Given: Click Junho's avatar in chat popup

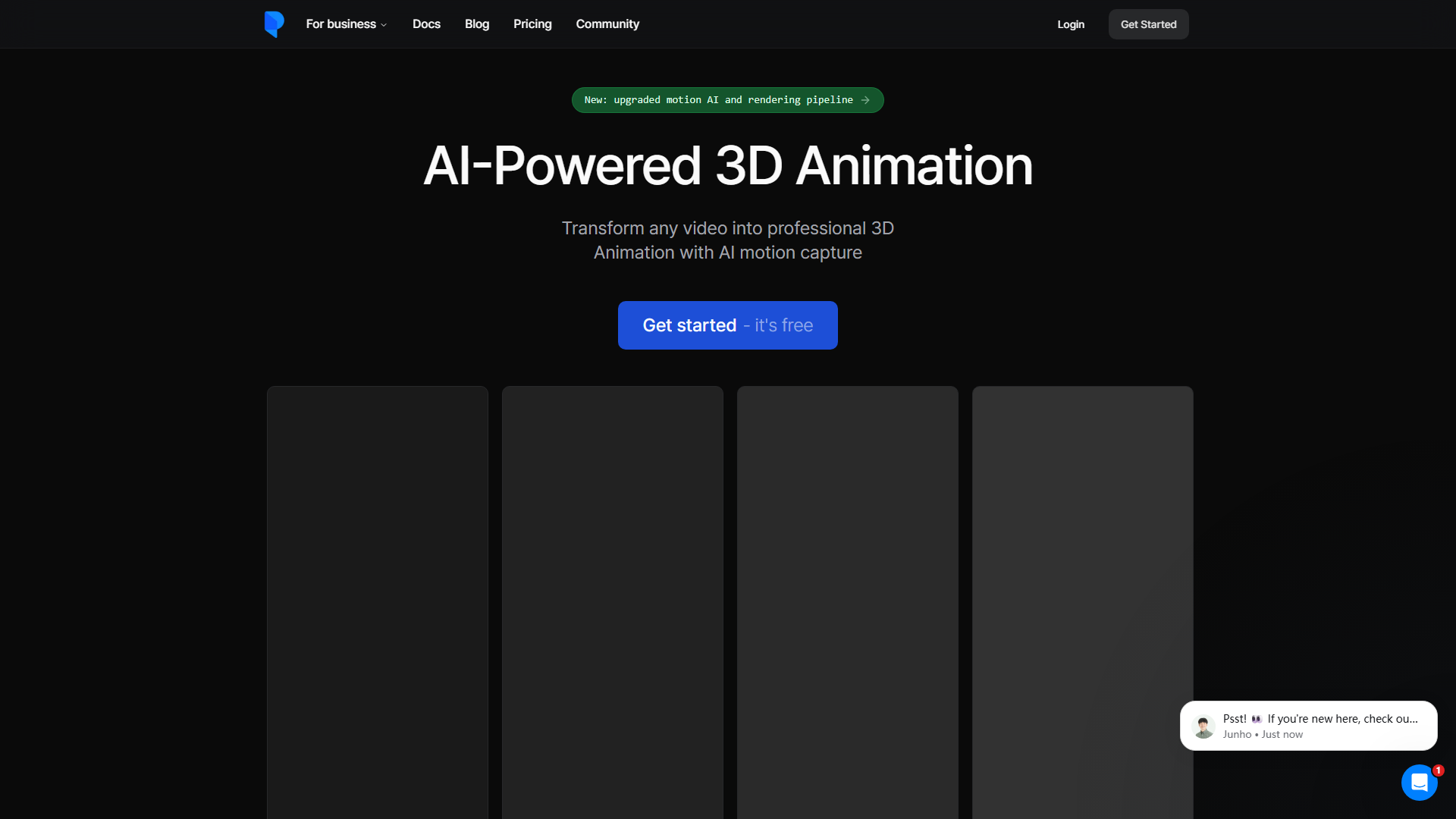Looking at the screenshot, I should [1203, 726].
